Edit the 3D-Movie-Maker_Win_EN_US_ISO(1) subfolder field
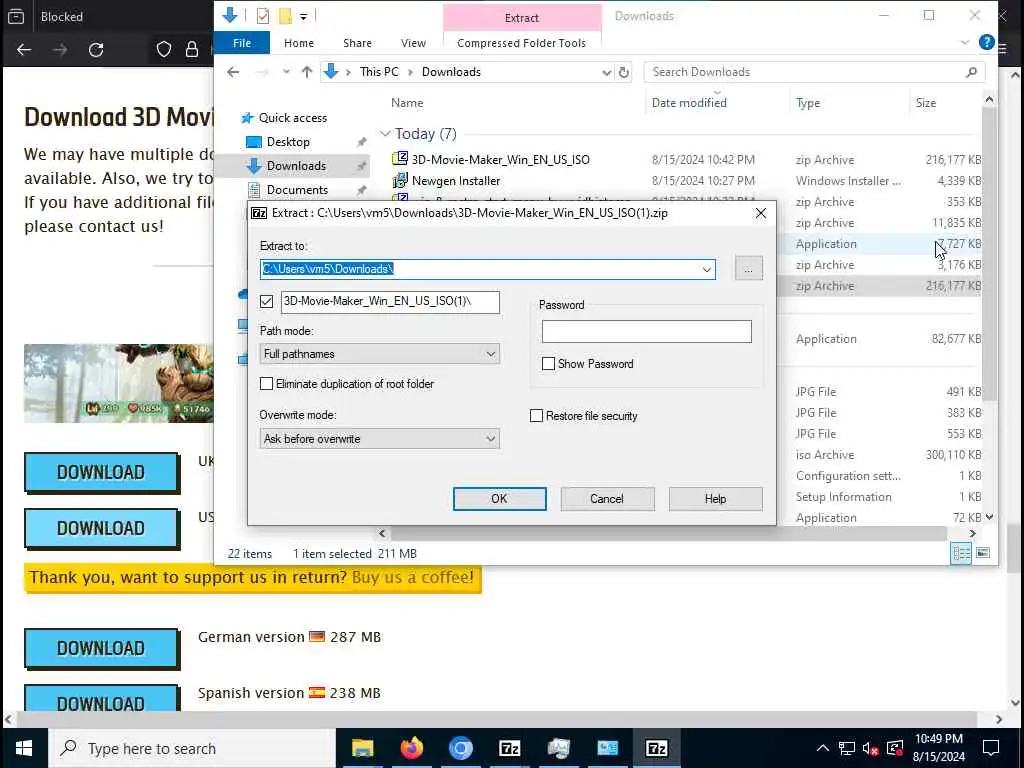 390,302
